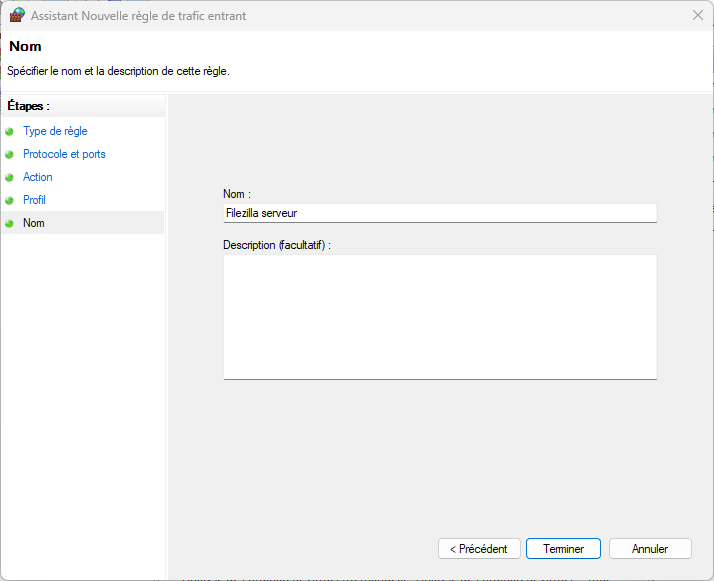This screenshot has width=714, height=581.
Task: Click the "Description (facultatif) :" label
Action: (x=277, y=244)
